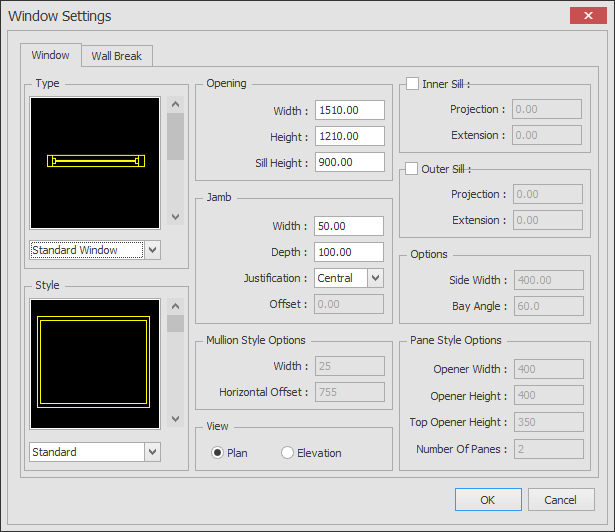Switch to the Wall Break tab
Viewport: 615px width, 532px height.
[x=117, y=56]
